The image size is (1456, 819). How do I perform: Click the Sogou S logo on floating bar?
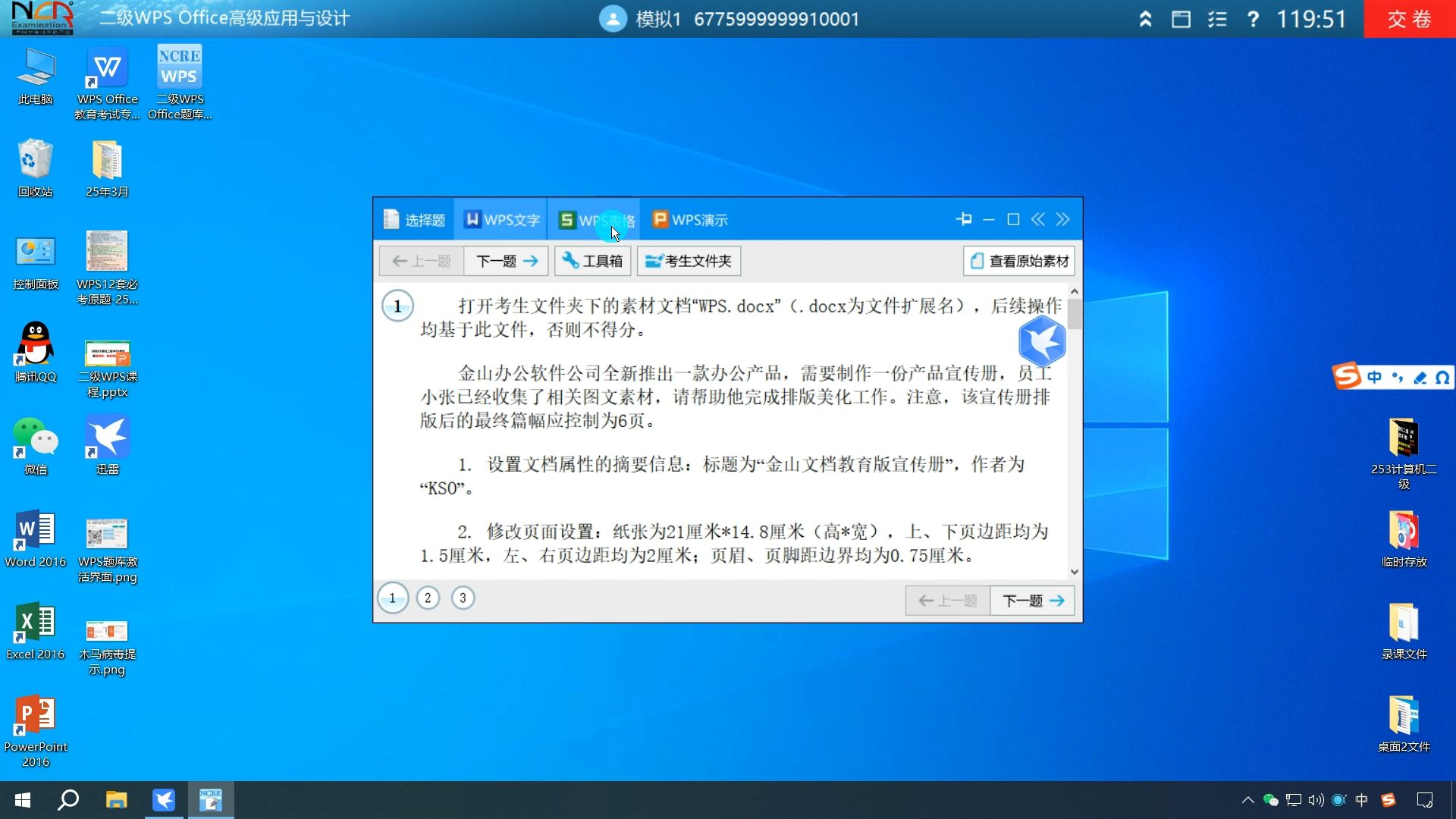pyautogui.click(x=1348, y=376)
